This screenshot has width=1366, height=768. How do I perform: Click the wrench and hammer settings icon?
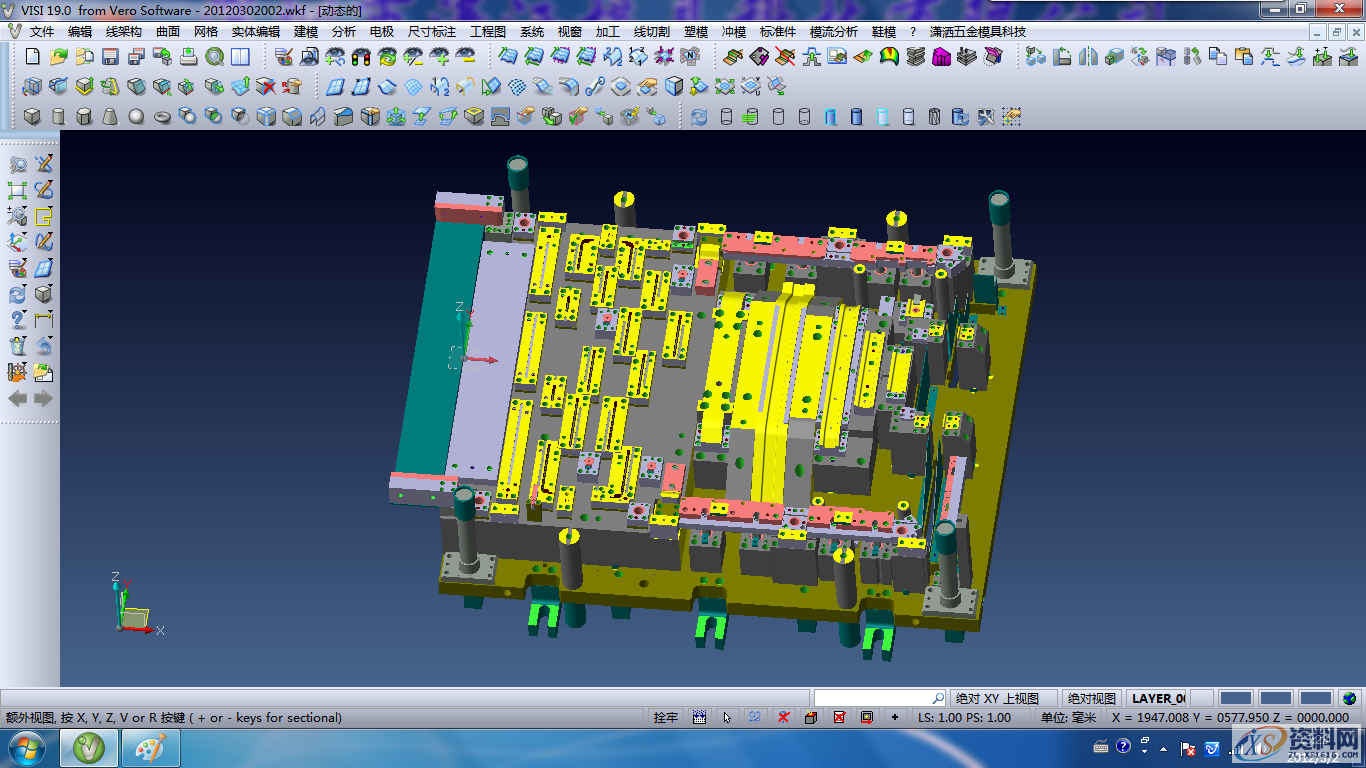pos(986,117)
